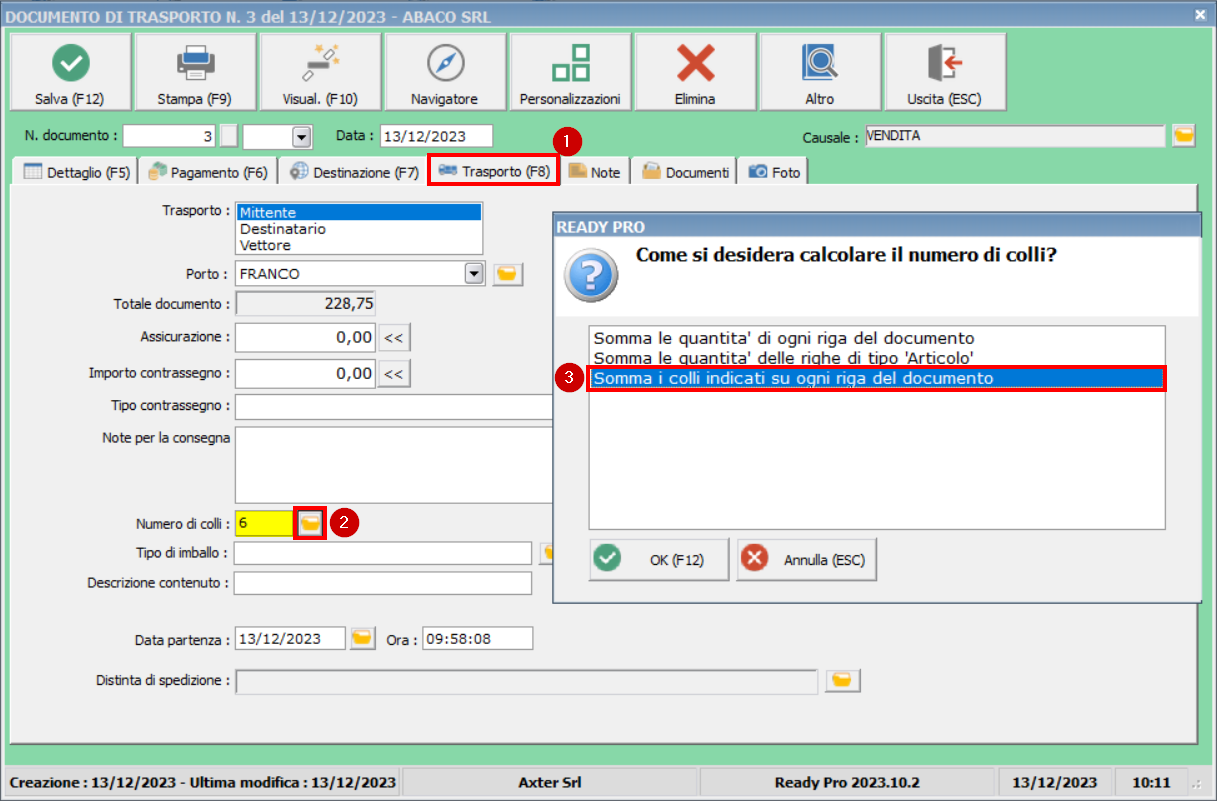Click the Descrizione contenuto input field
Viewport: 1217px width, 801px height.
383,583
